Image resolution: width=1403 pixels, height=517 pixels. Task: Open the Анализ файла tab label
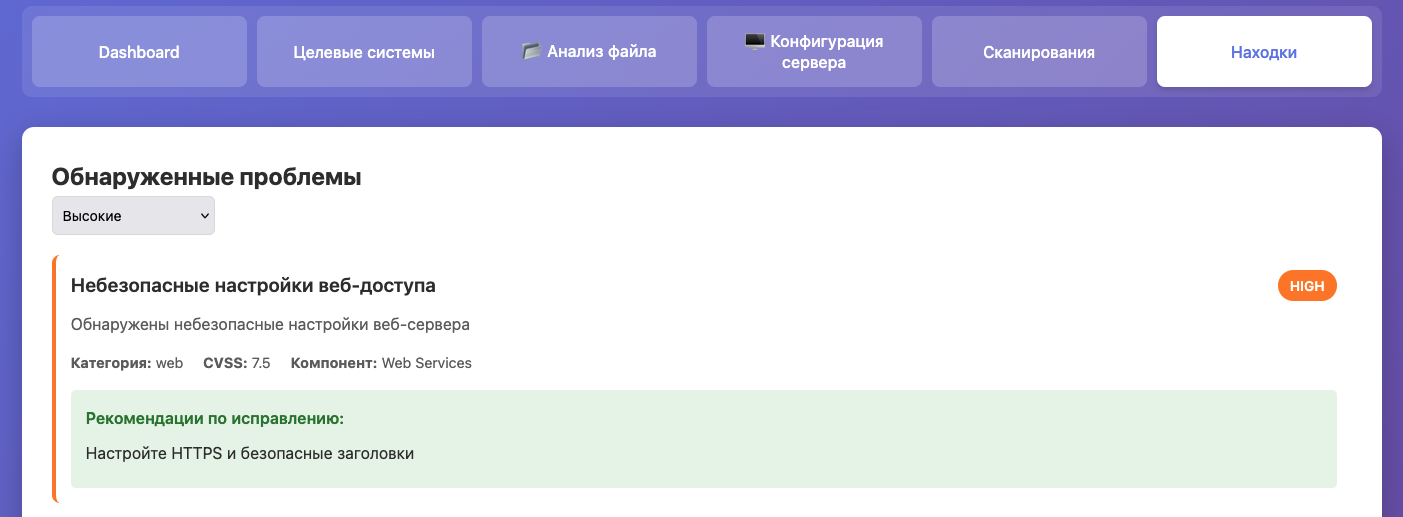[601, 51]
